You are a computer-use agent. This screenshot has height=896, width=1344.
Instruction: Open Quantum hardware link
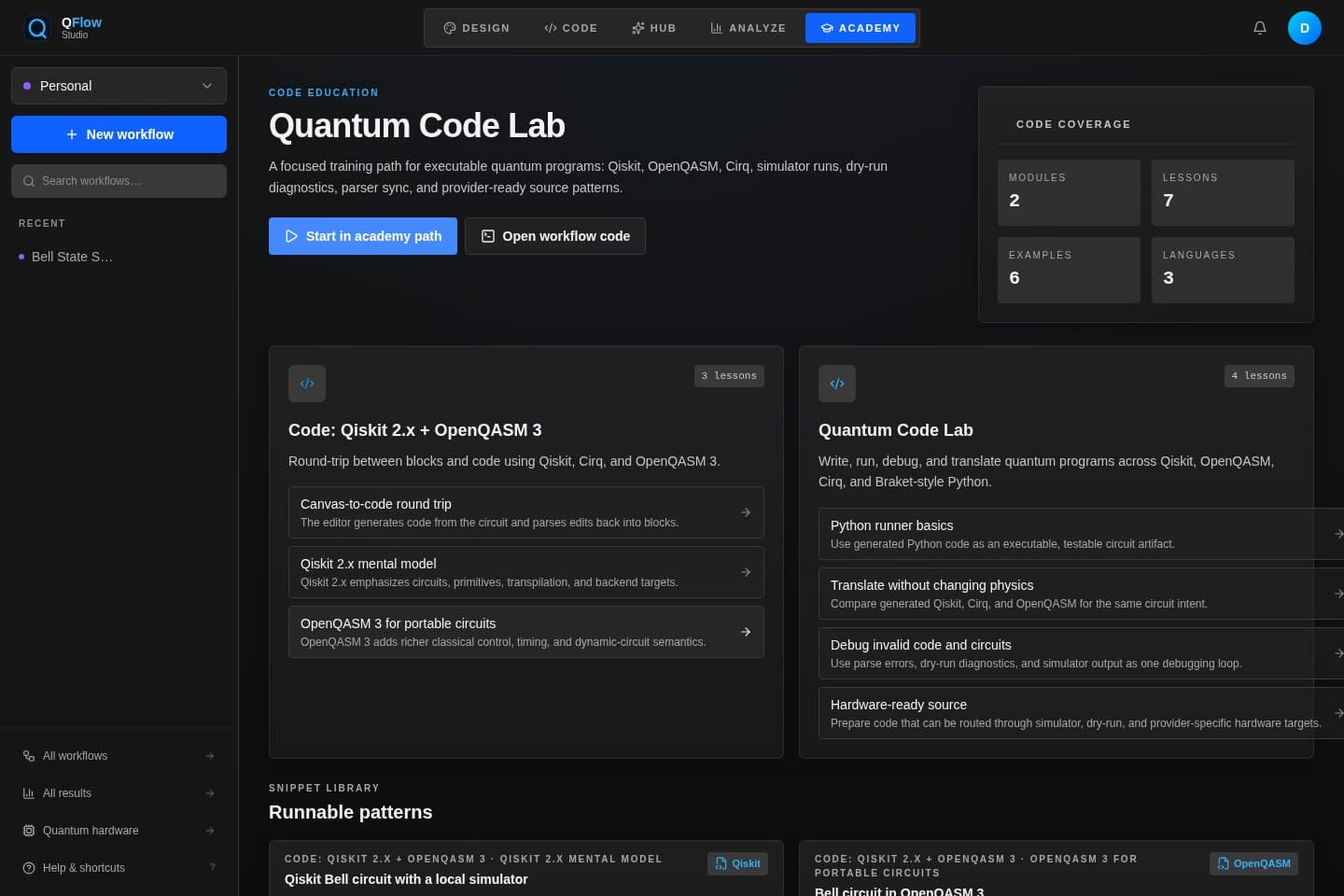(119, 831)
